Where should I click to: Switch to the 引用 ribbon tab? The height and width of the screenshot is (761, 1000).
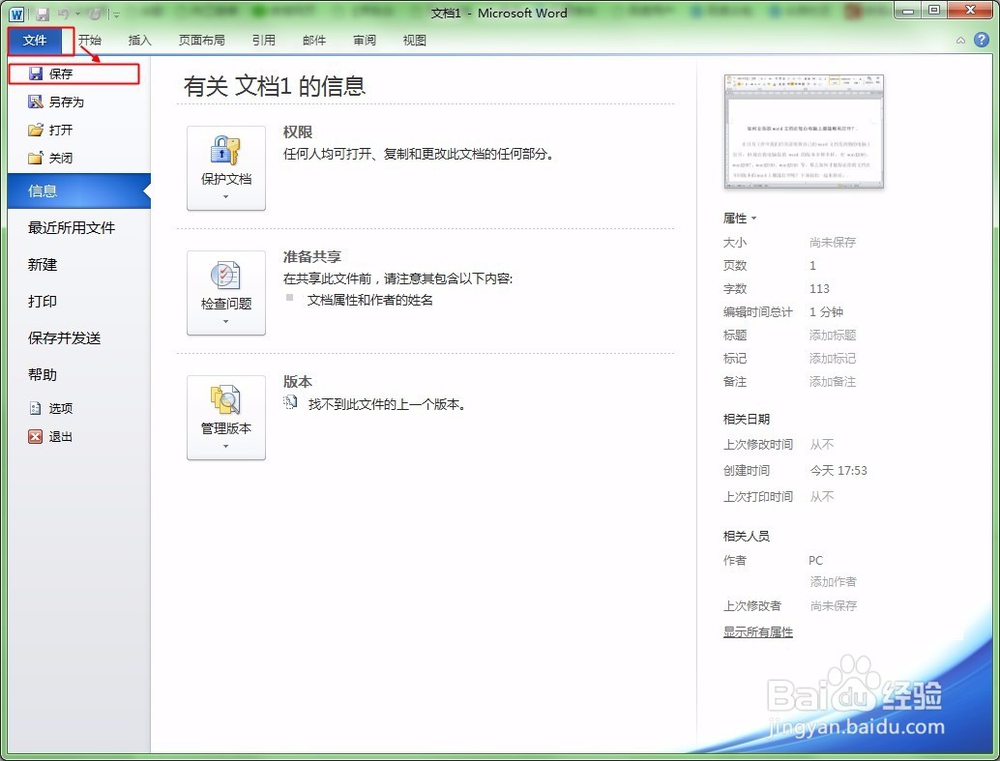[263, 40]
